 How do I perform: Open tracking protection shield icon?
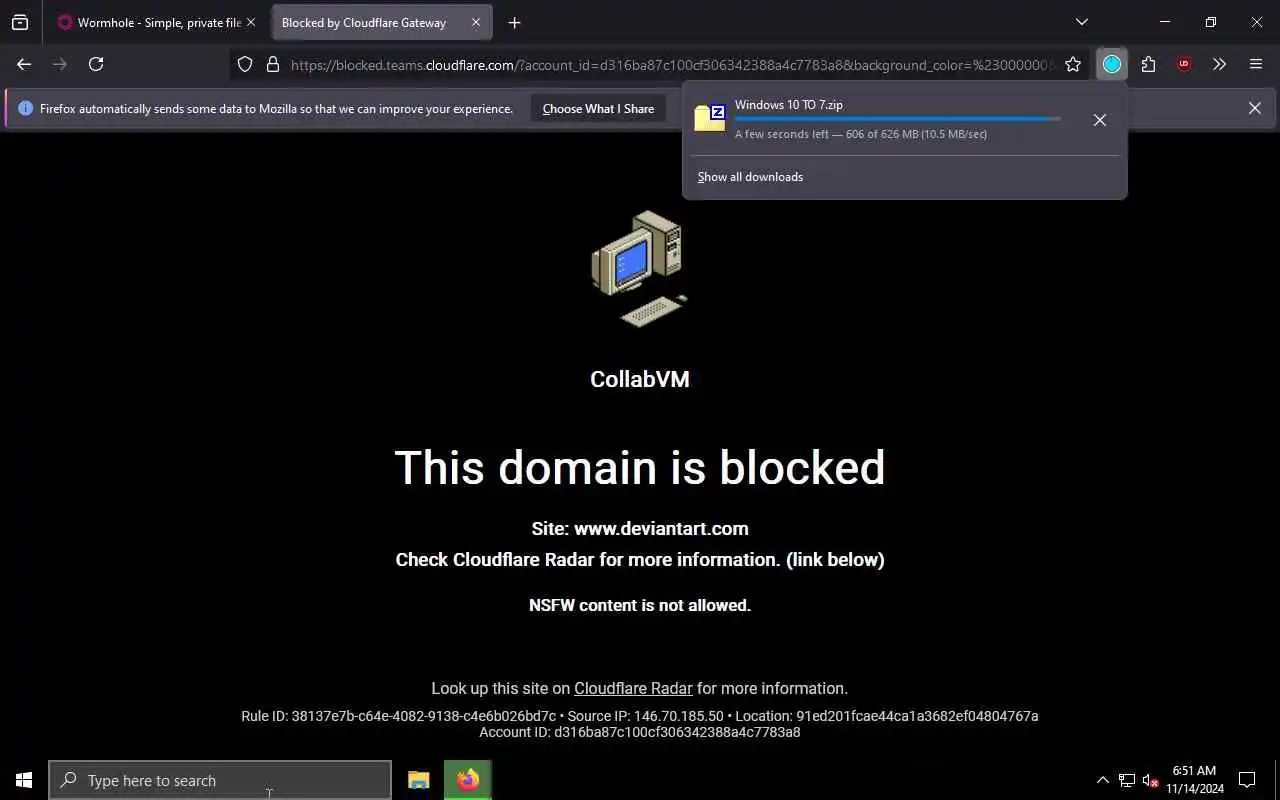245,64
